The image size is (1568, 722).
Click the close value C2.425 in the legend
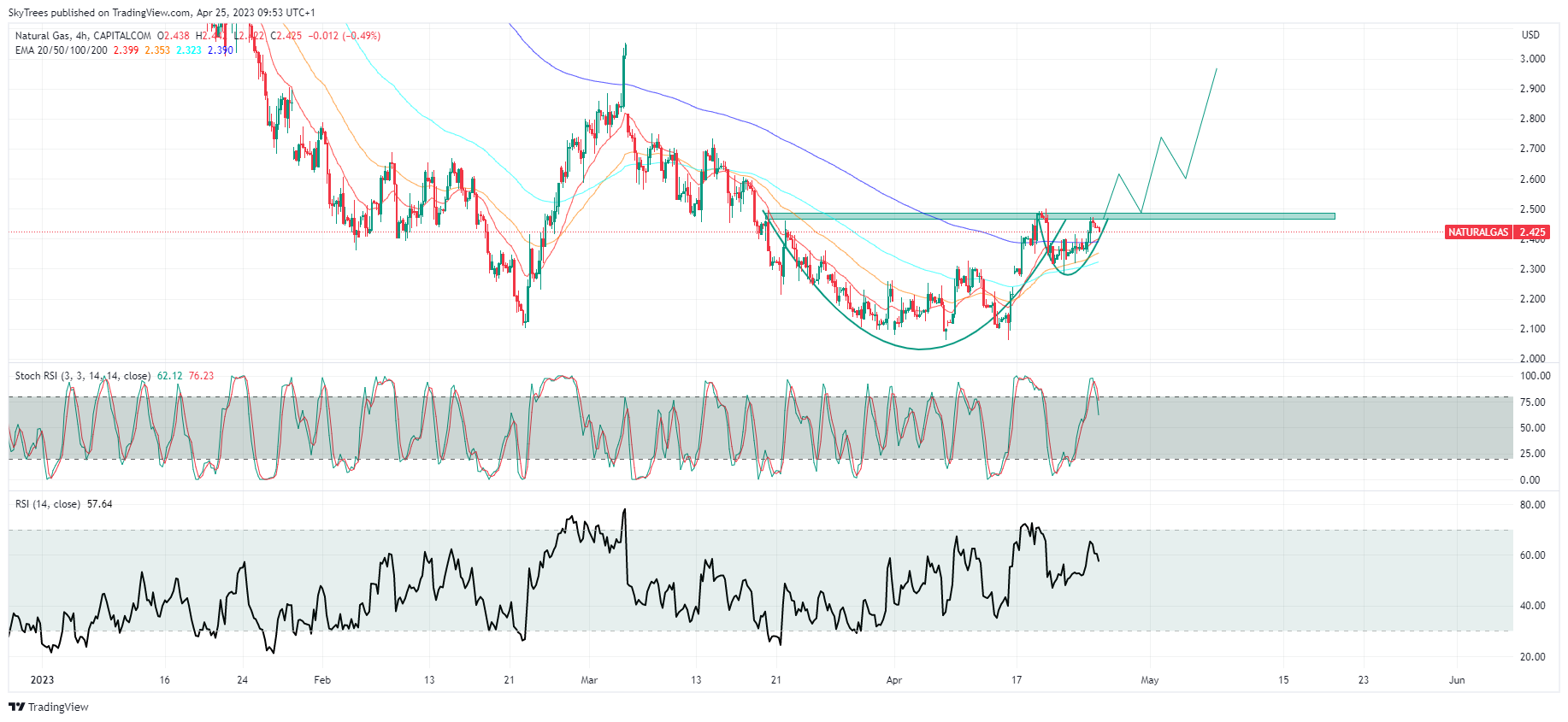click(286, 36)
